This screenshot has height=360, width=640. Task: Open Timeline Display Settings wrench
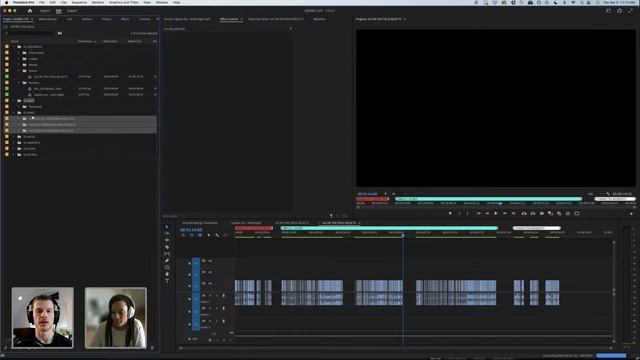pyautogui.click(x=217, y=236)
